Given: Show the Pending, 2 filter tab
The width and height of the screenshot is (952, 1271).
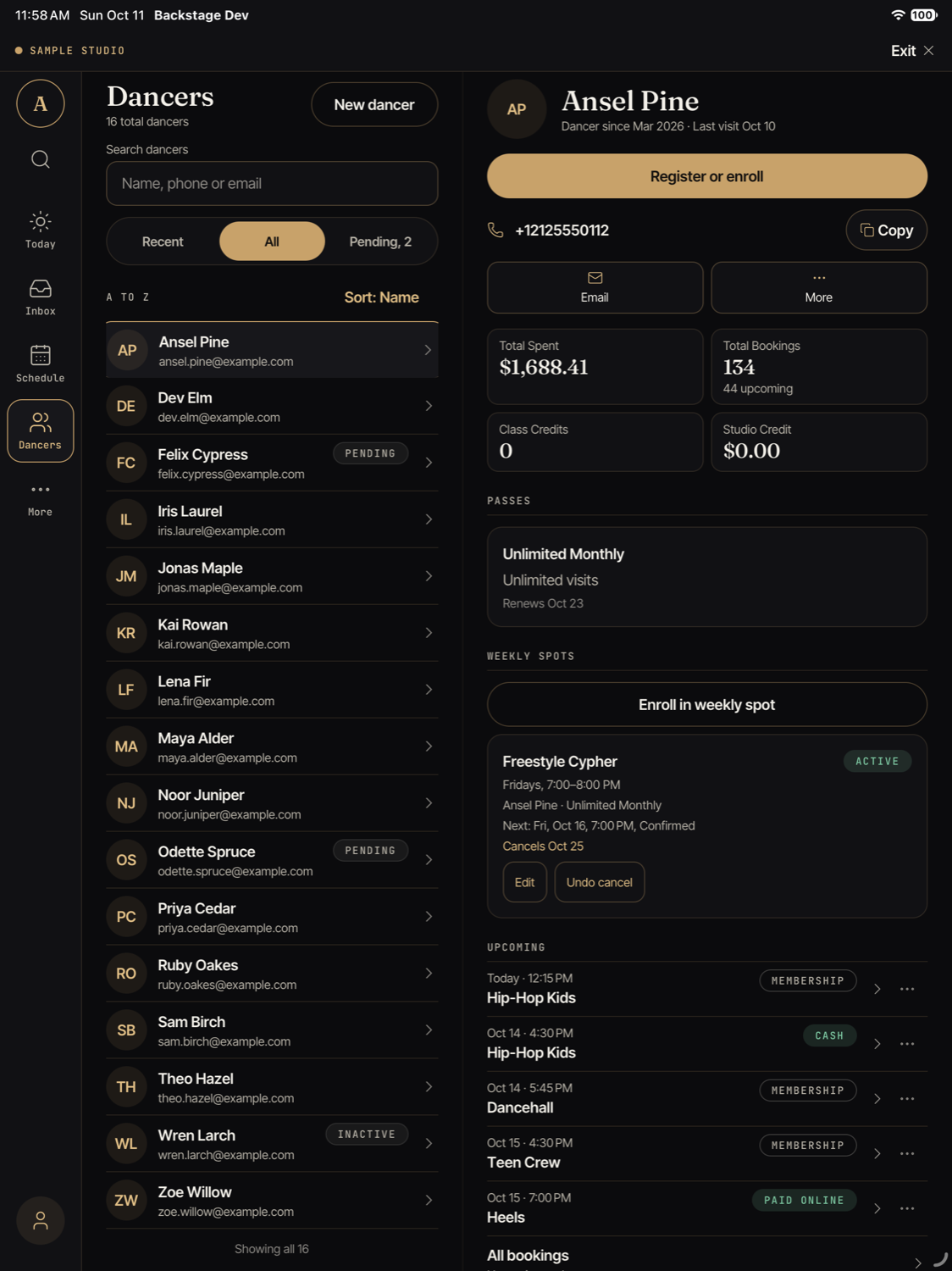Looking at the screenshot, I should pos(380,241).
